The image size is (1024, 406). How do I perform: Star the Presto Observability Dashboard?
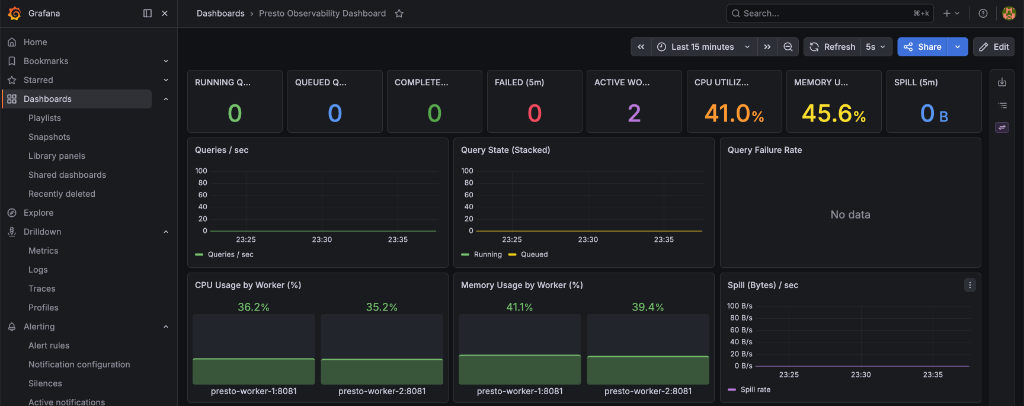point(399,13)
